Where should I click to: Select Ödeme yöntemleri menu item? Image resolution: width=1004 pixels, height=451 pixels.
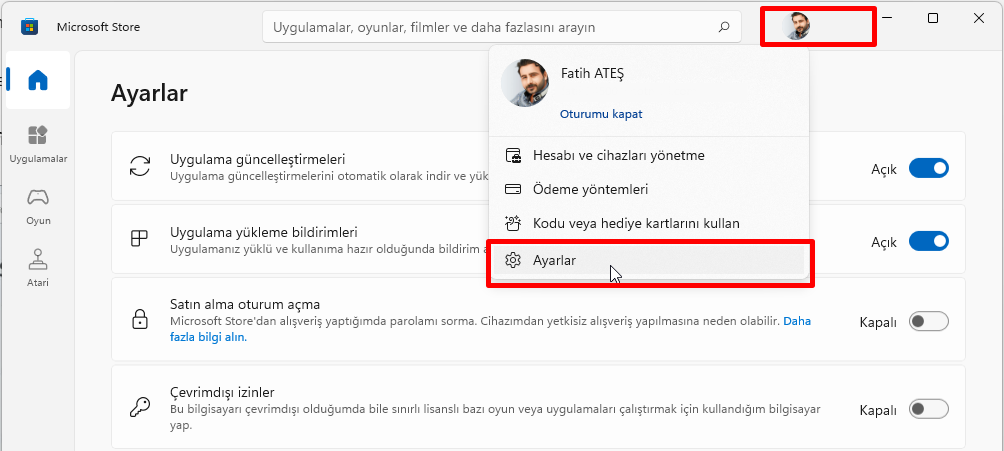tap(649, 190)
